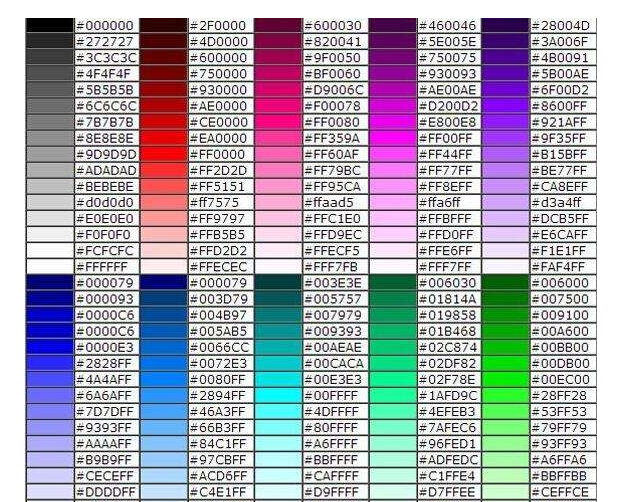Pick the cyan swatch beside #00FFFF
This screenshot has width=621, height=502.
tap(278, 396)
